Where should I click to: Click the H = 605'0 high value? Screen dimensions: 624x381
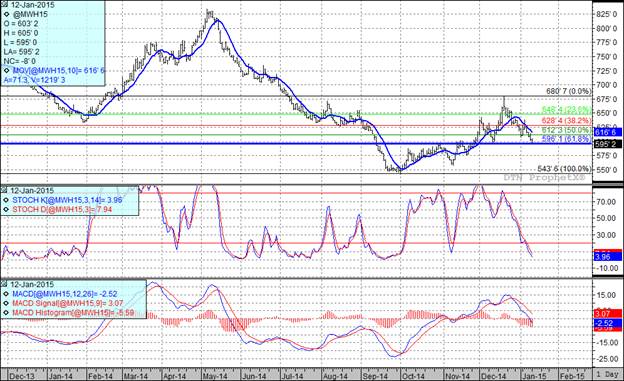[21, 33]
